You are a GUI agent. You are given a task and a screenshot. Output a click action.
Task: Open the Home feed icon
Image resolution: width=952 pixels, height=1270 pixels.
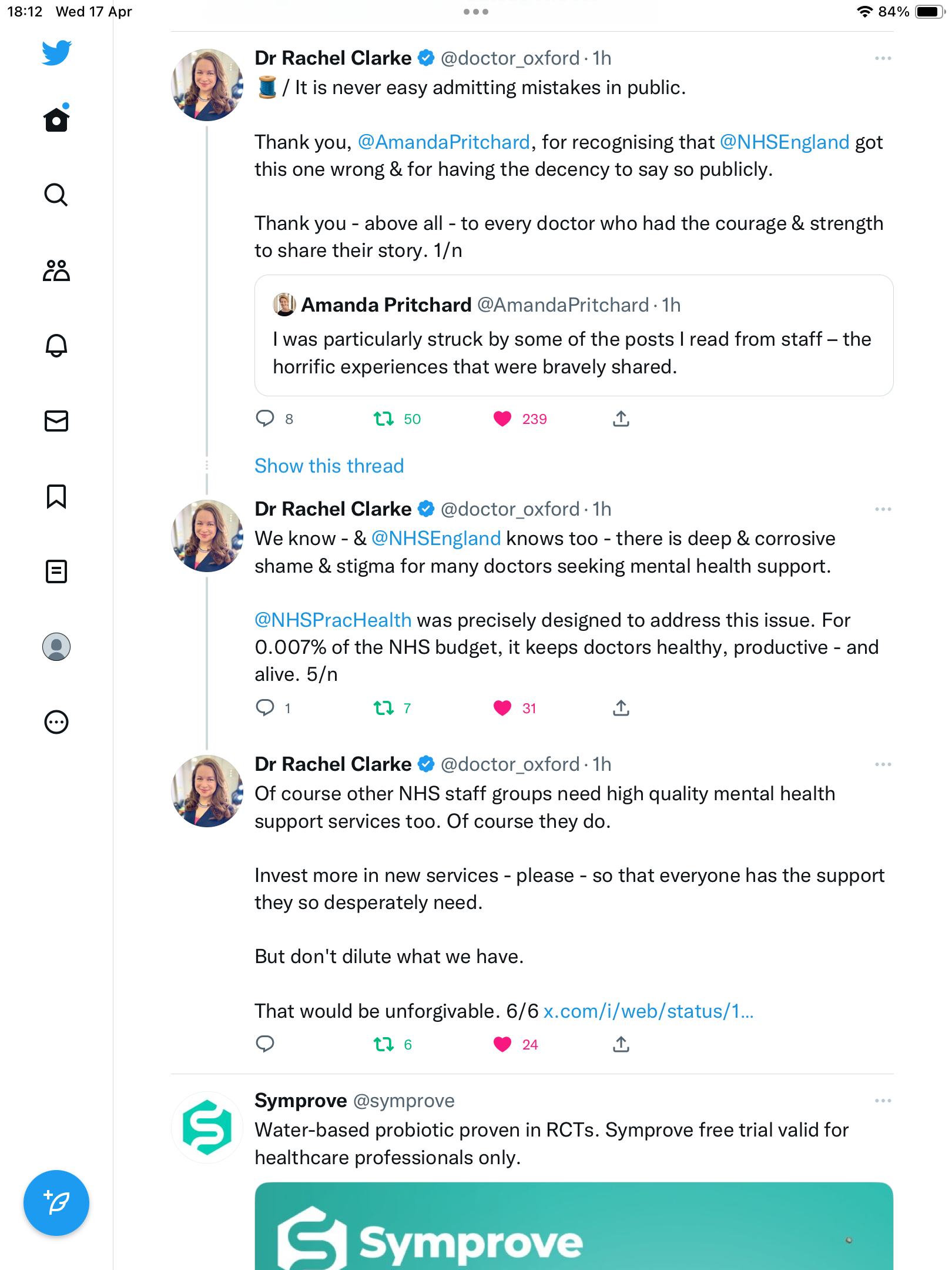(x=56, y=119)
